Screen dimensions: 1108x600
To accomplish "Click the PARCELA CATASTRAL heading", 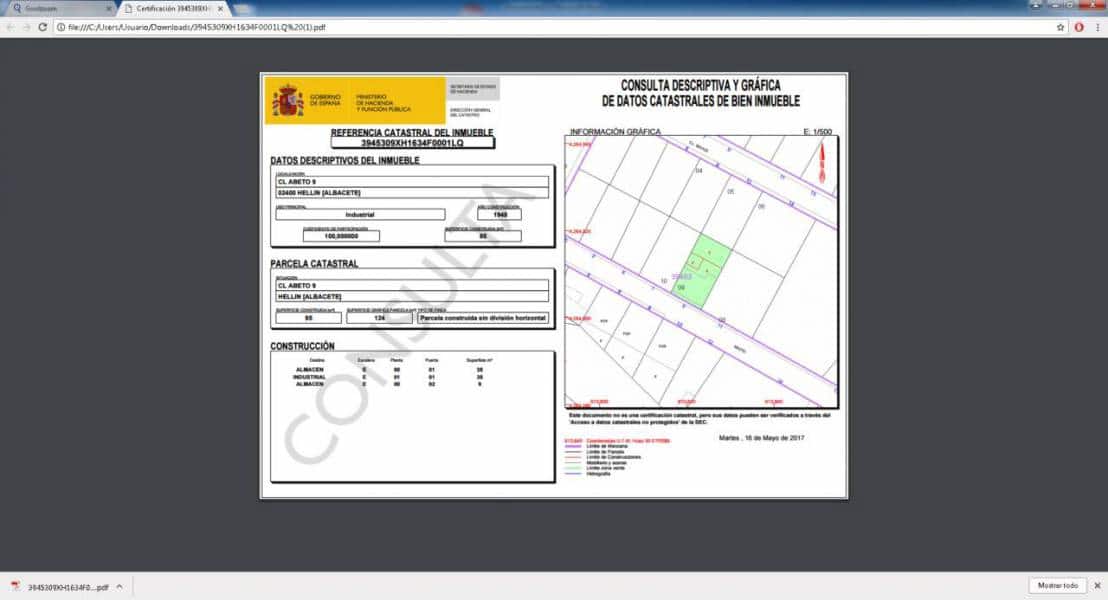I will 314,264.
